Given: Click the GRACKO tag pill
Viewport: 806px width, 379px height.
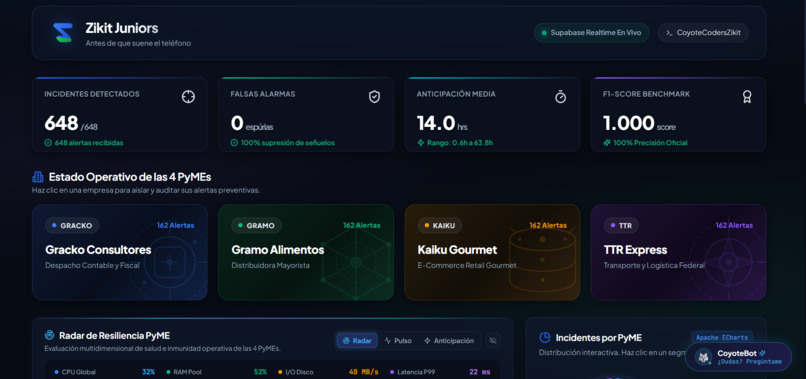Looking at the screenshot, I should pos(72,225).
